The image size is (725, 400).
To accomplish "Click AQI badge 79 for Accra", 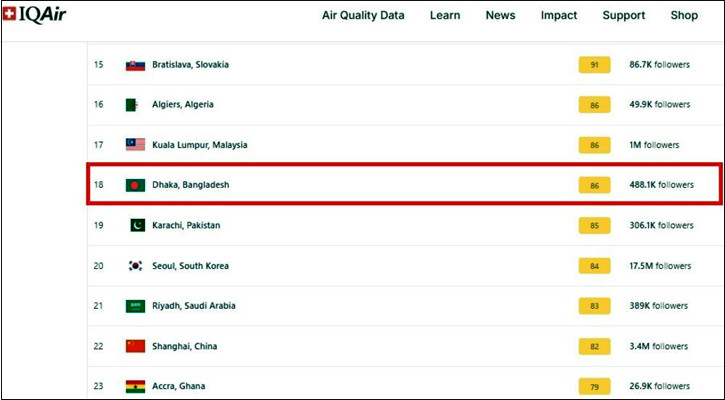I will pos(595,387).
